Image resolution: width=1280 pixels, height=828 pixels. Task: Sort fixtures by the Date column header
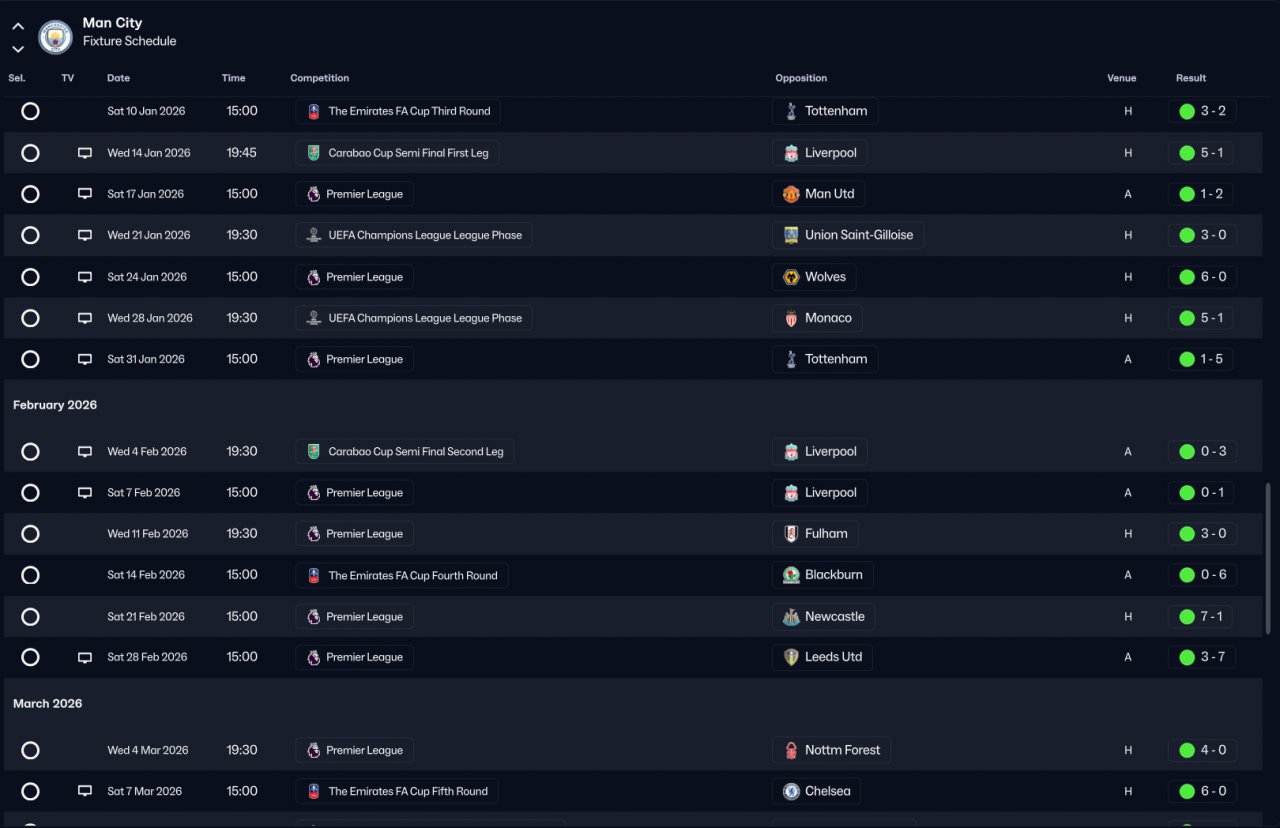(x=118, y=78)
